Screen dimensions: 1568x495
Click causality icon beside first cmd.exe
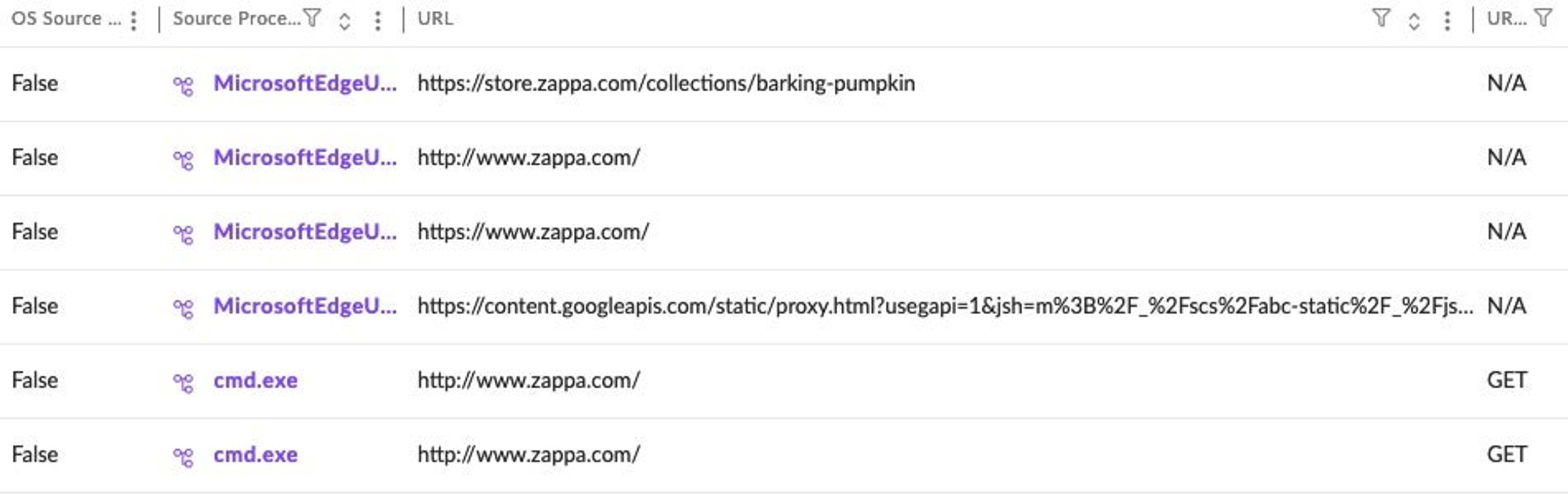pyautogui.click(x=183, y=383)
